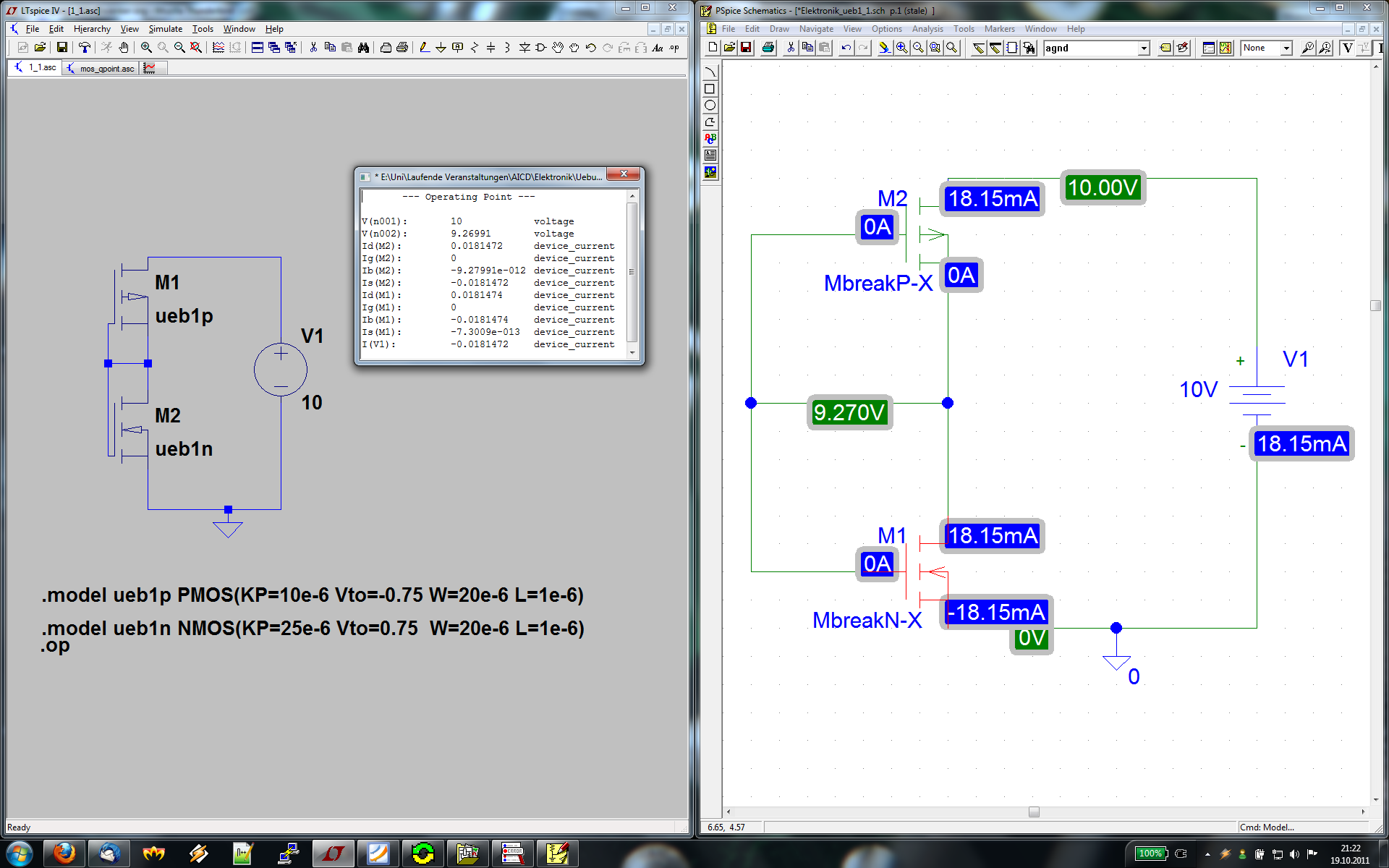Click the LTspice icon in the taskbar
This screenshot has height=868, width=1389.
[x=333, y=854]
